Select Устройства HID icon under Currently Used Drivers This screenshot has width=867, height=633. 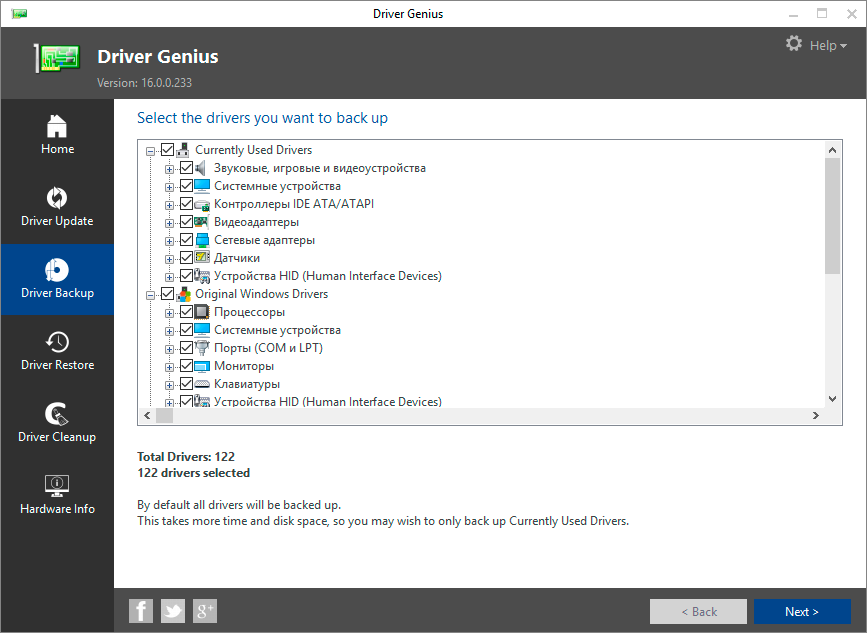pos(202,276)
